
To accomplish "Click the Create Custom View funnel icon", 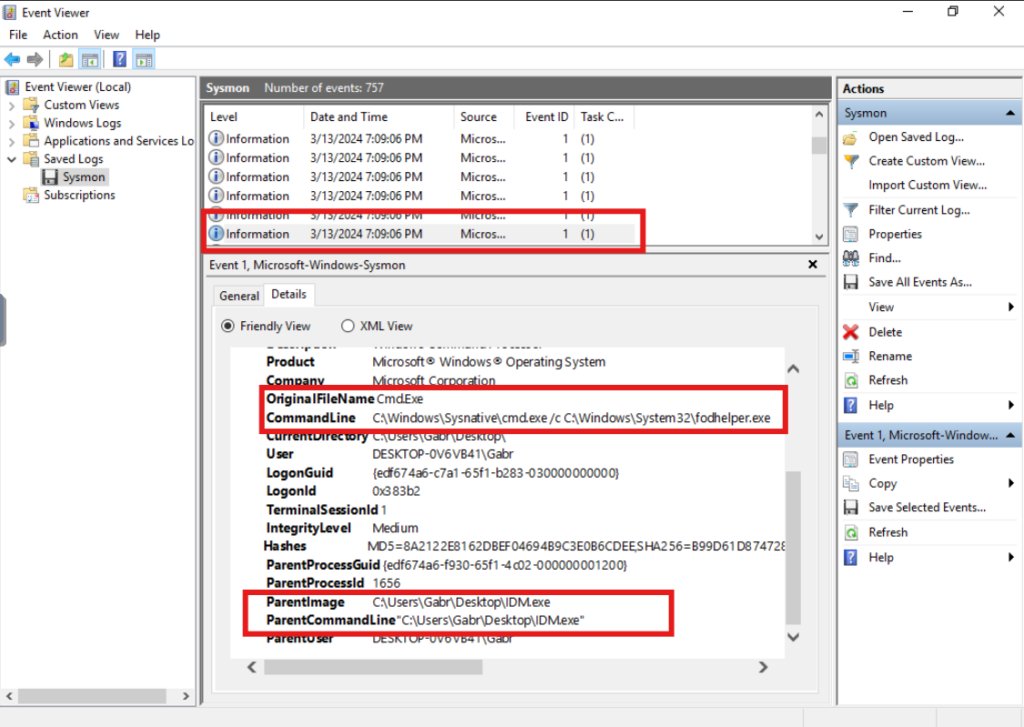I will (x=851, y=161).
